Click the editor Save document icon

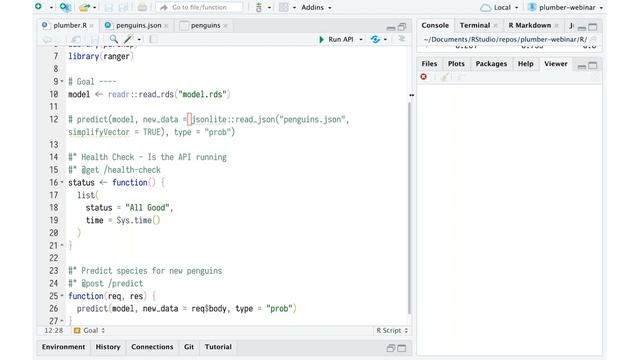(x=95, y=40)
